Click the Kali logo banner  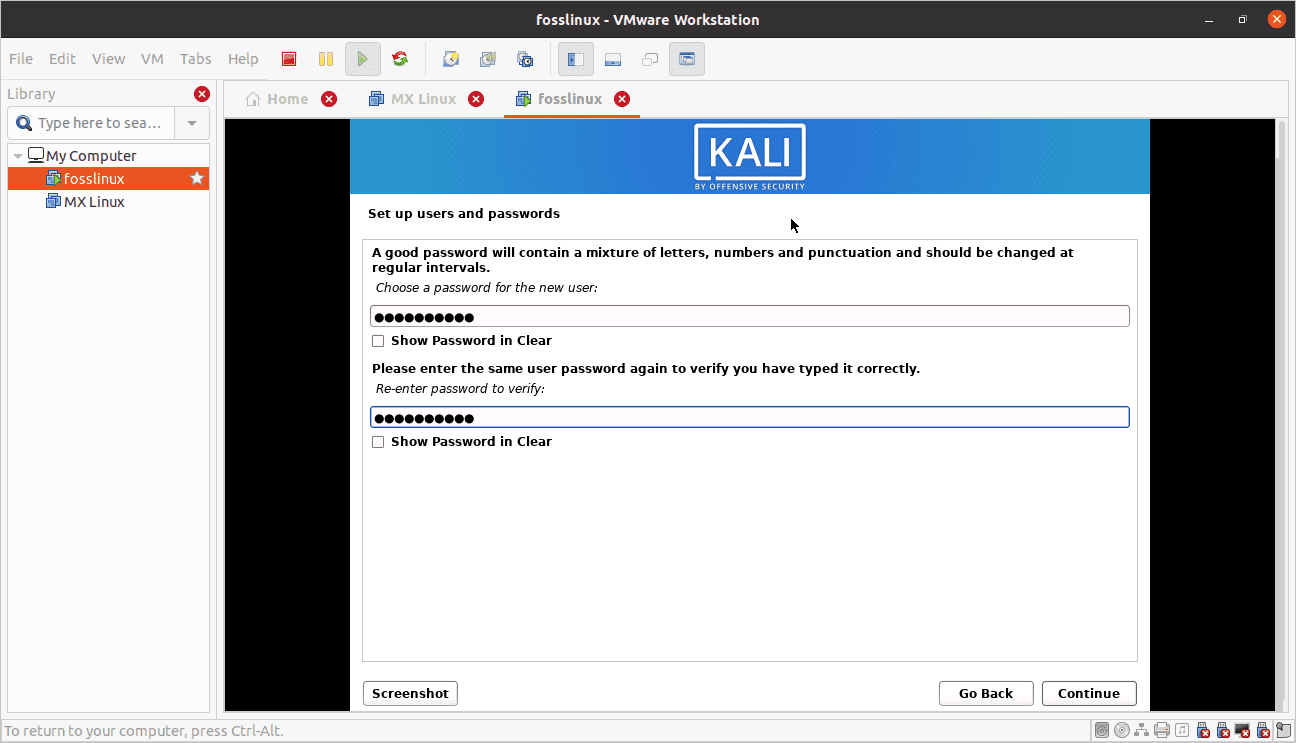pyautogui.click(x=750, y=157)
